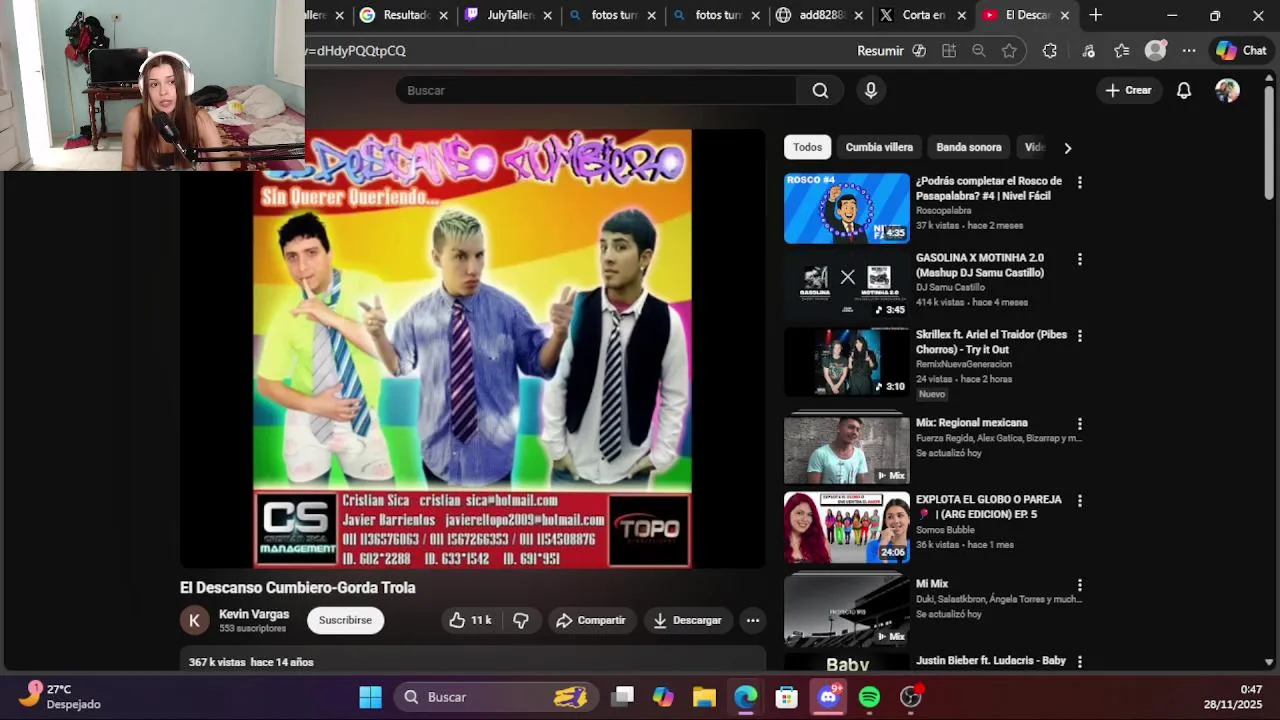Open options menu for EXPLOTA EL GLOBO video

tap(1079, 500)
